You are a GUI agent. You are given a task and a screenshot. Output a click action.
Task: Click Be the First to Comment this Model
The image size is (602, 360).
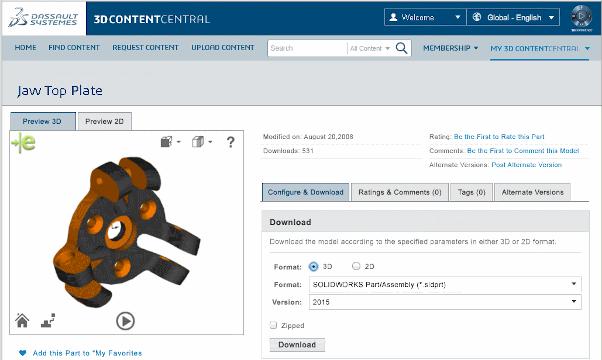(523, 151)
